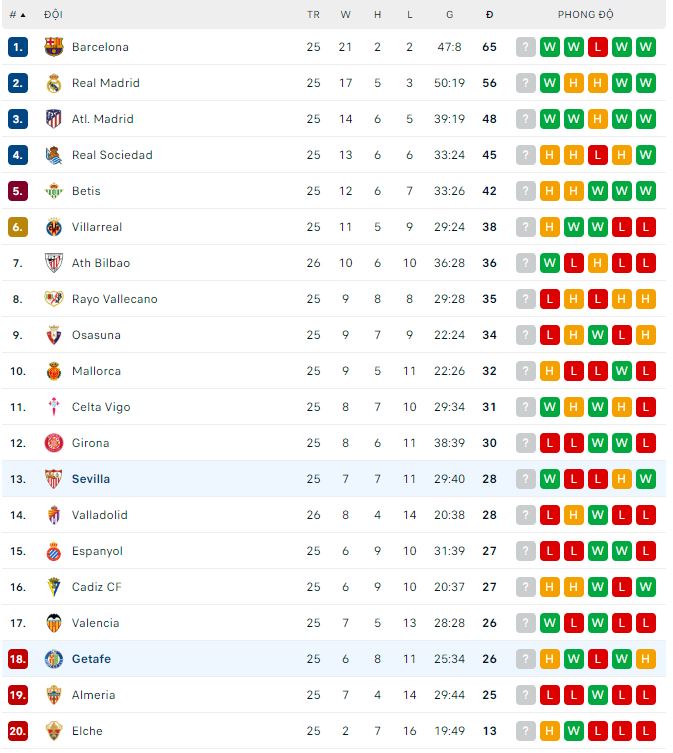Open the Rayo Vallecano team link
The height and width of the screenshot is (753, 673).
click(114, 299)
